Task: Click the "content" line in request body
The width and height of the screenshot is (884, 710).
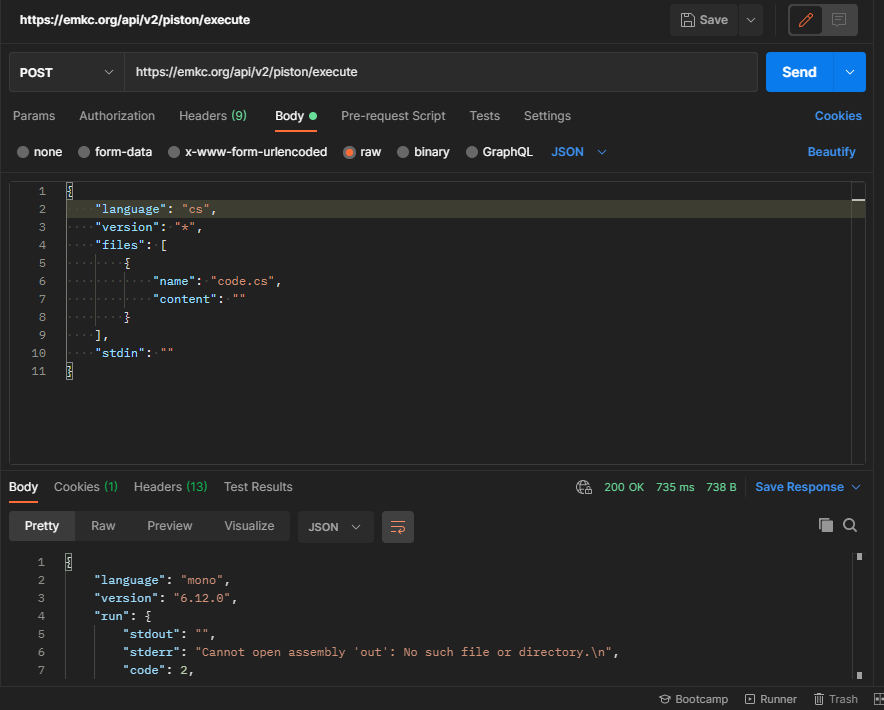Action: [200, 299]
